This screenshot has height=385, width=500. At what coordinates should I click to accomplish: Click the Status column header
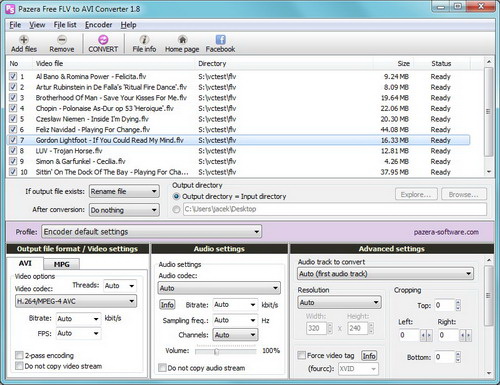(x=441, y=63)
